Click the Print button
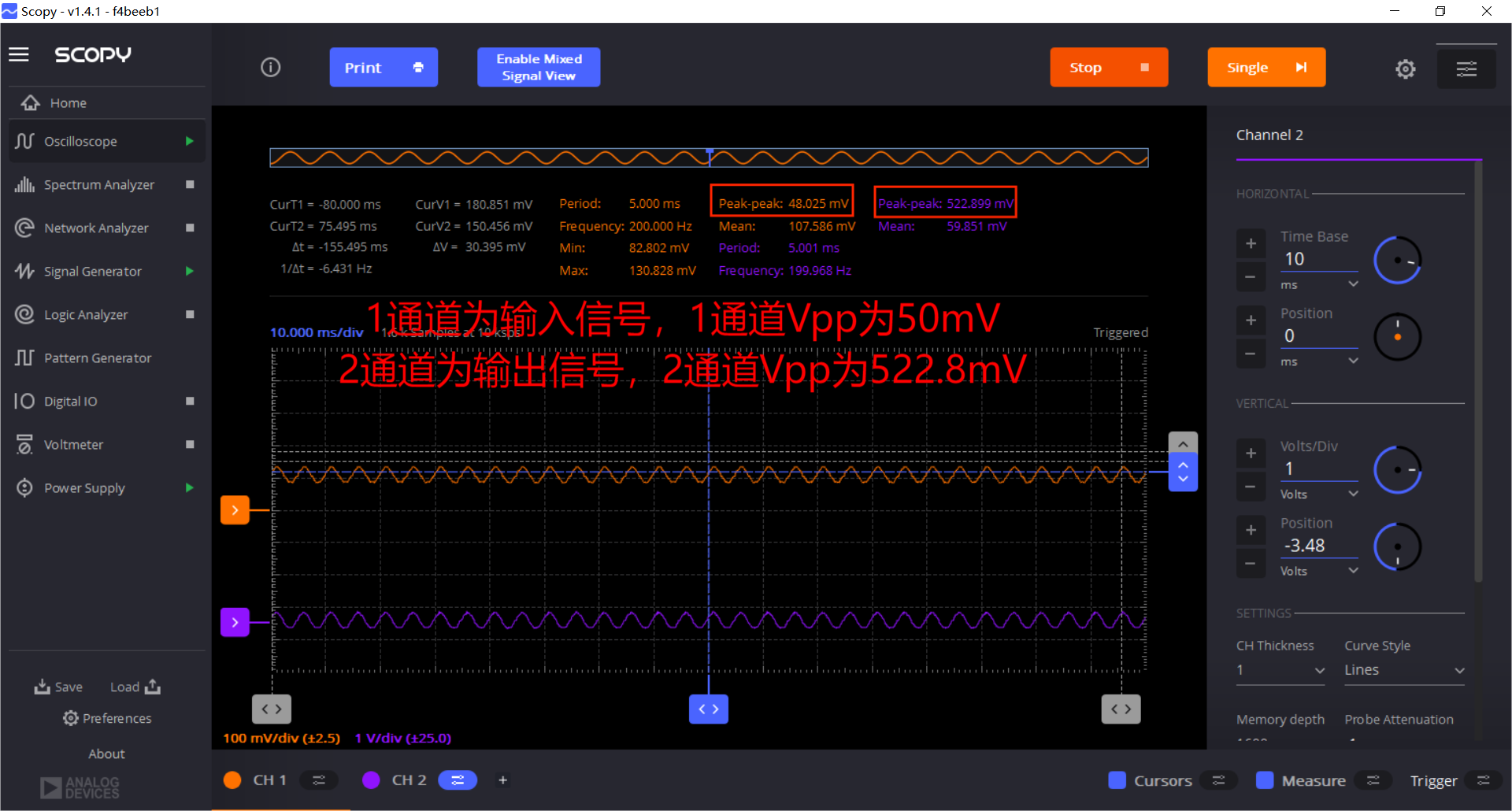 click(384, 68)
